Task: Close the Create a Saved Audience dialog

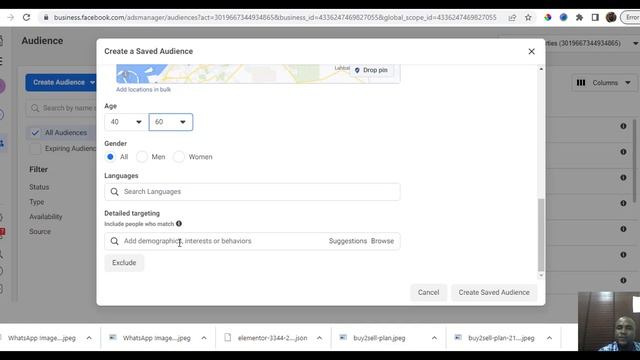Action: pyautogui.click(x=531, y=51)
